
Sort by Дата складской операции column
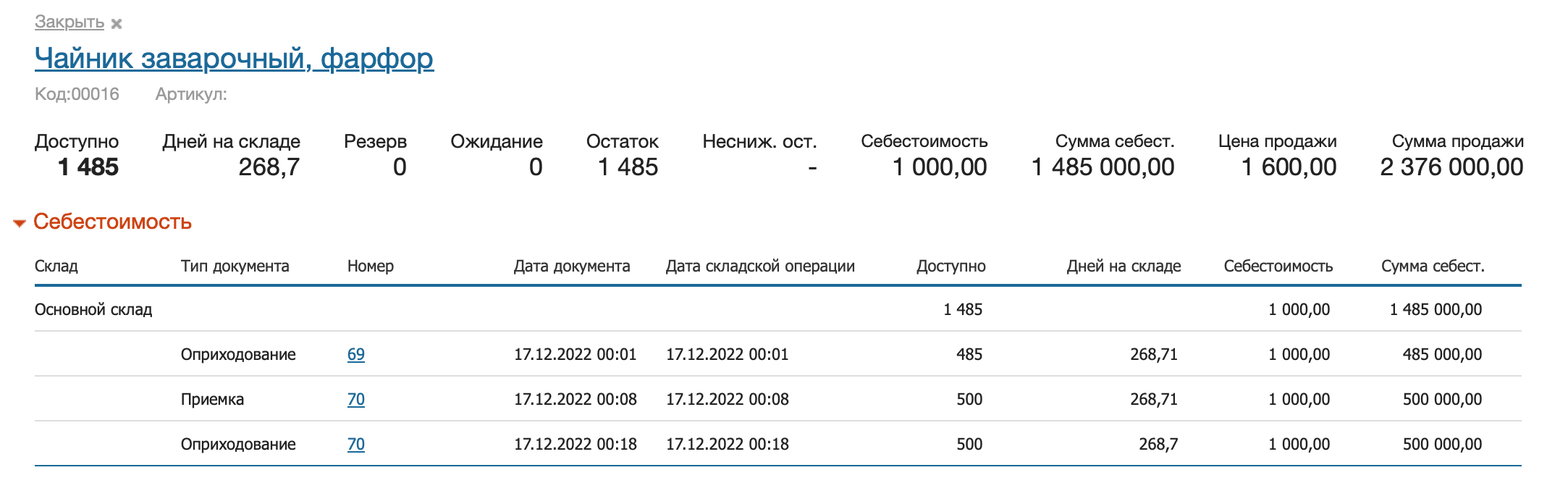[x=761, y=266]
